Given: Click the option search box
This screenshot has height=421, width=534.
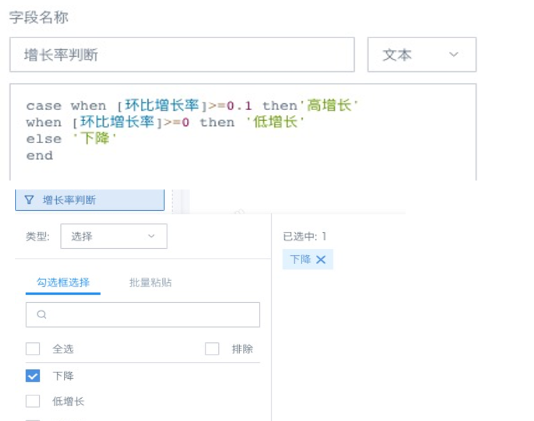Looking at the screenshot, I should 143,314.
